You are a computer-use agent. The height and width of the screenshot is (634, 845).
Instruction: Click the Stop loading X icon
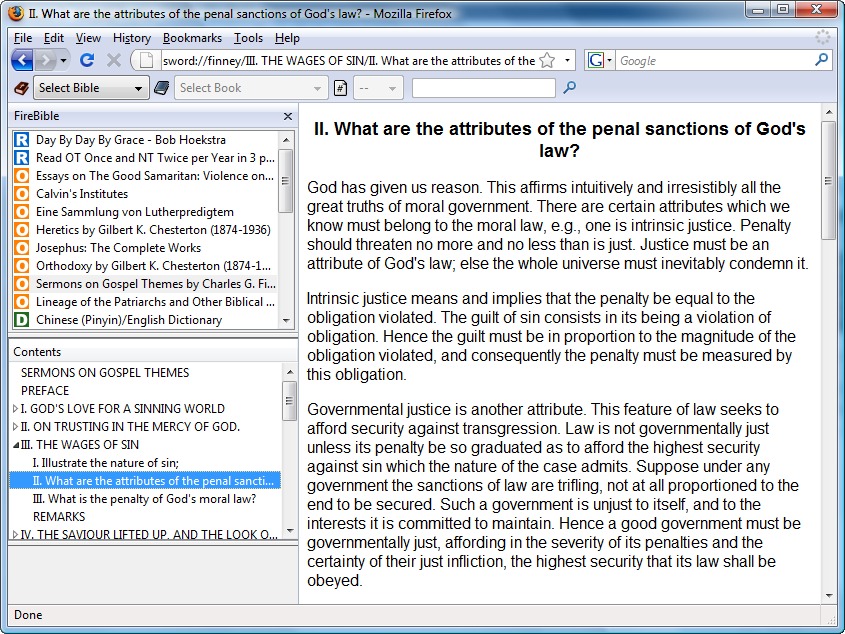pos(113,60)
